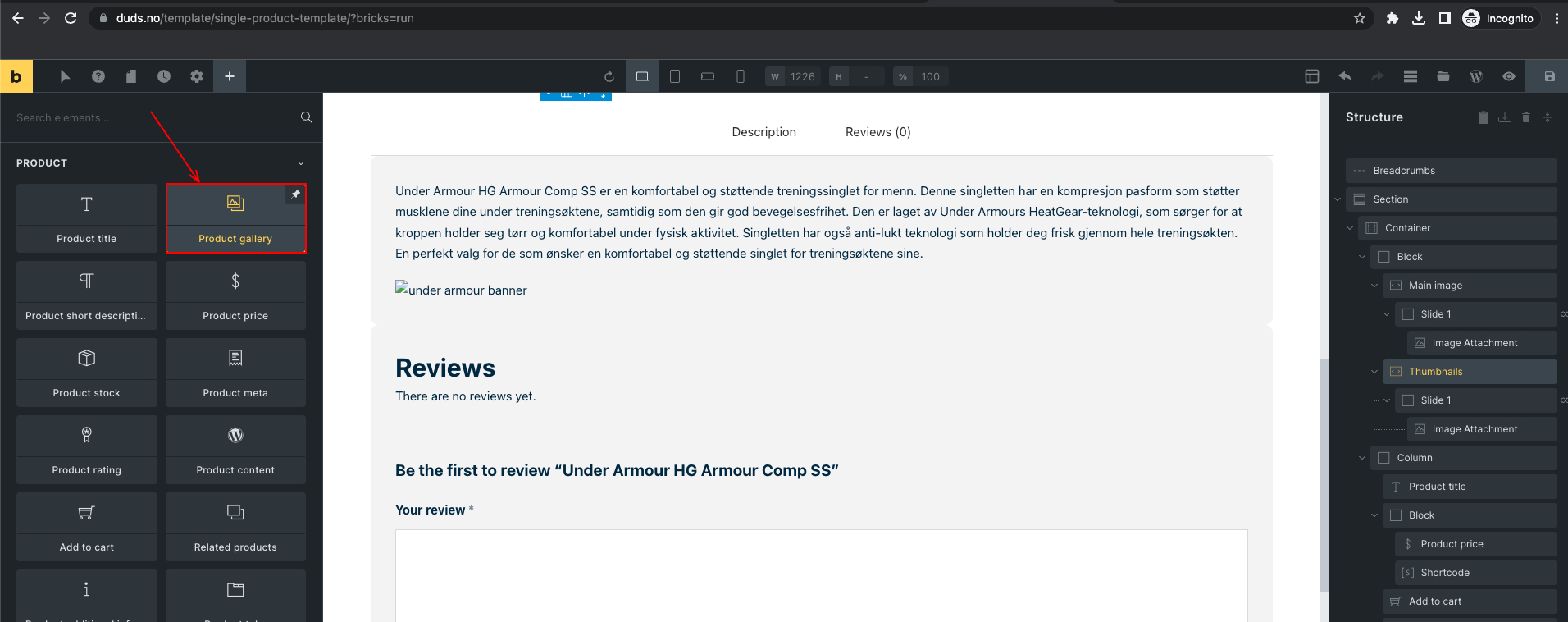
Task: Open the Reviews (0) tab
Action: (878, 132)
